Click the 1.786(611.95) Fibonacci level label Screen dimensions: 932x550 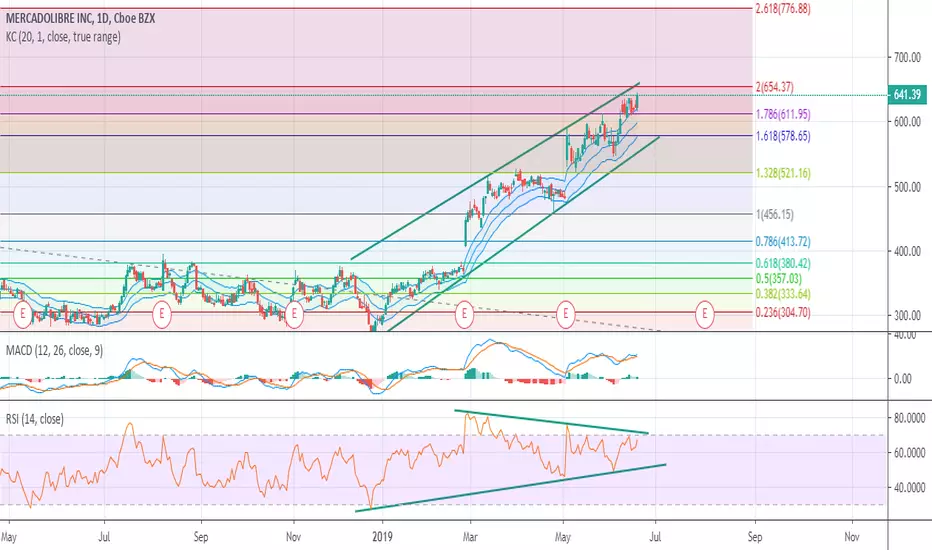[783, 114]
